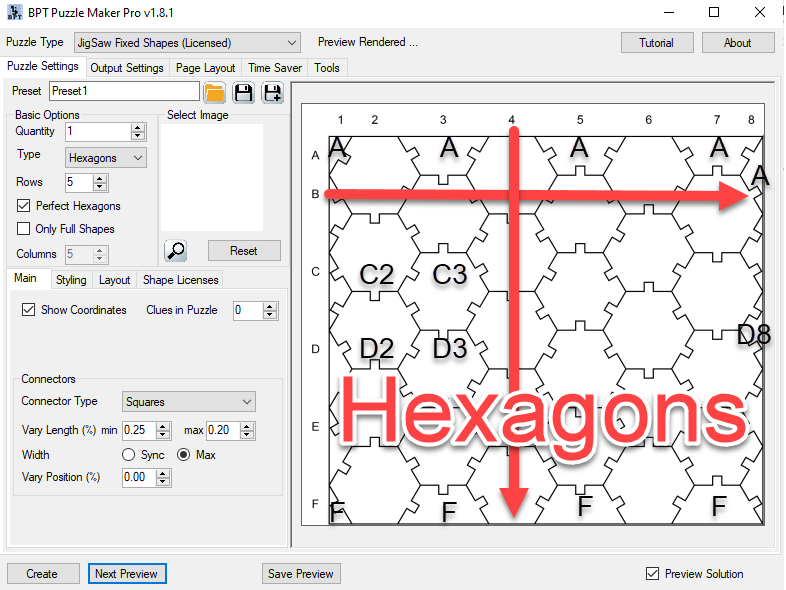Image resolution: width=786 pixels, height=590 pixels.
Task: Save preset with the floppy disk icon
Action: [243, 93]
